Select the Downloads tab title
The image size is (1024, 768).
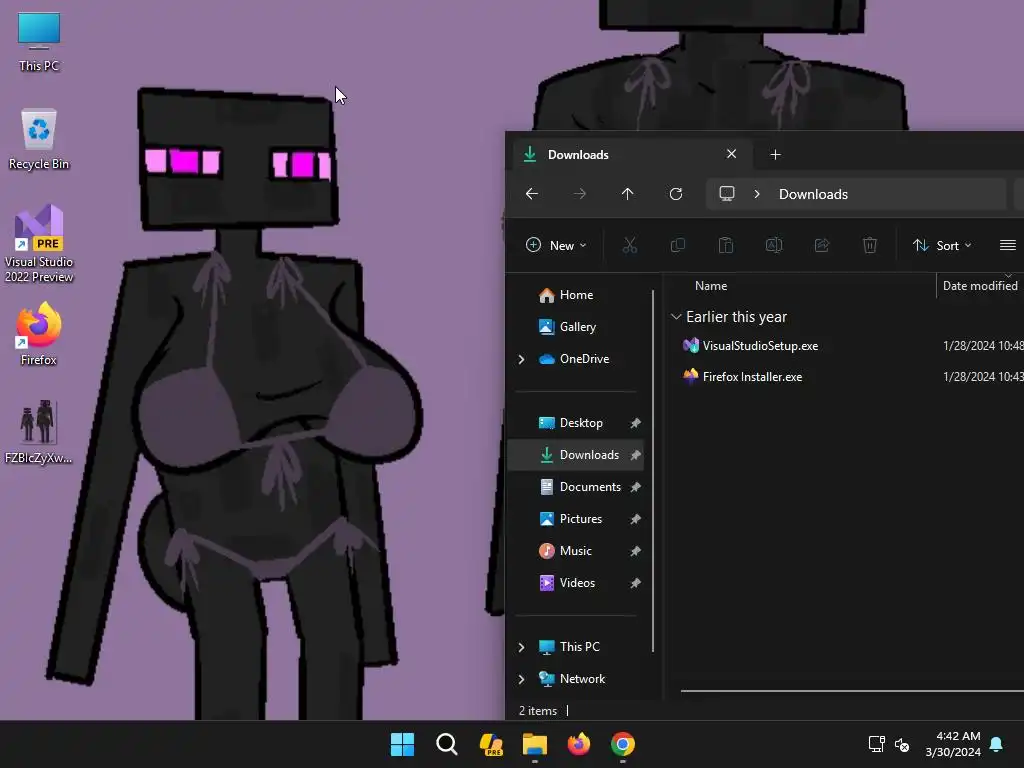point(578,155)
